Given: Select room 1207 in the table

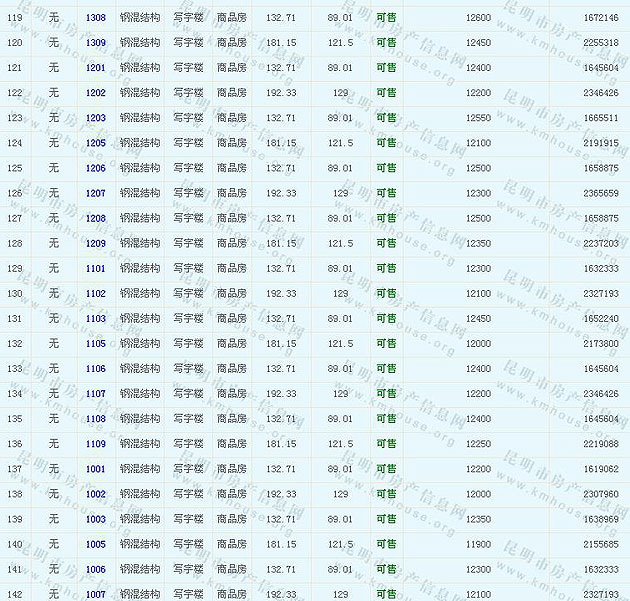Looking at the screenshot, I should point(96,193).
